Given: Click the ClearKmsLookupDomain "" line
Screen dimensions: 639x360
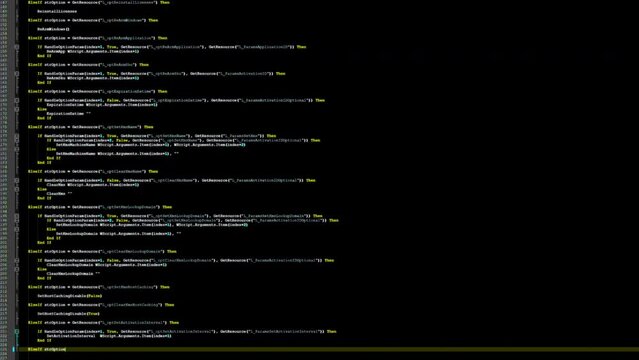Looking at the screenshot, I should click(73, 274).
